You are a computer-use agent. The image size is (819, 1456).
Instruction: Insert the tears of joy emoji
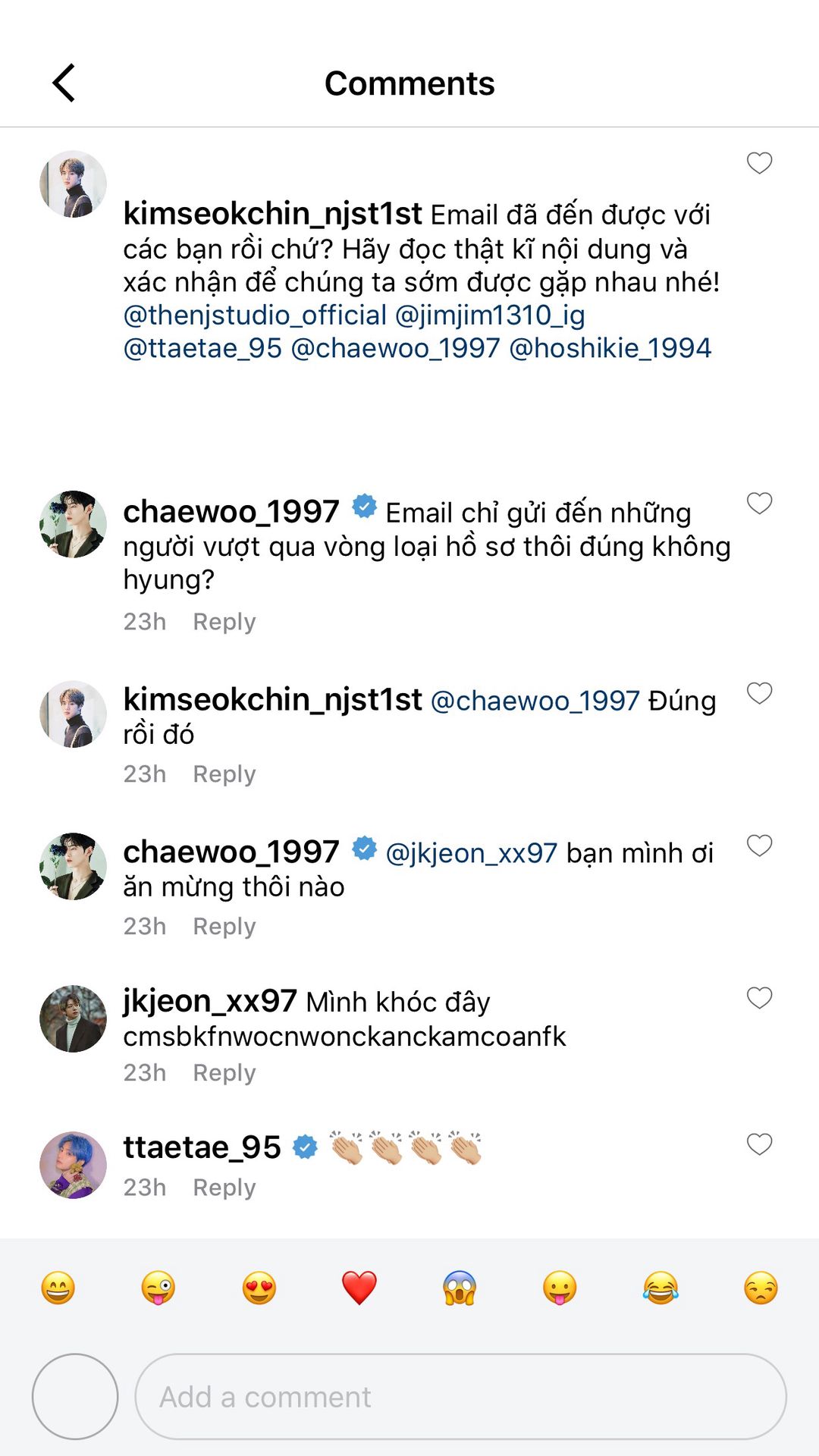point(661,1288)
